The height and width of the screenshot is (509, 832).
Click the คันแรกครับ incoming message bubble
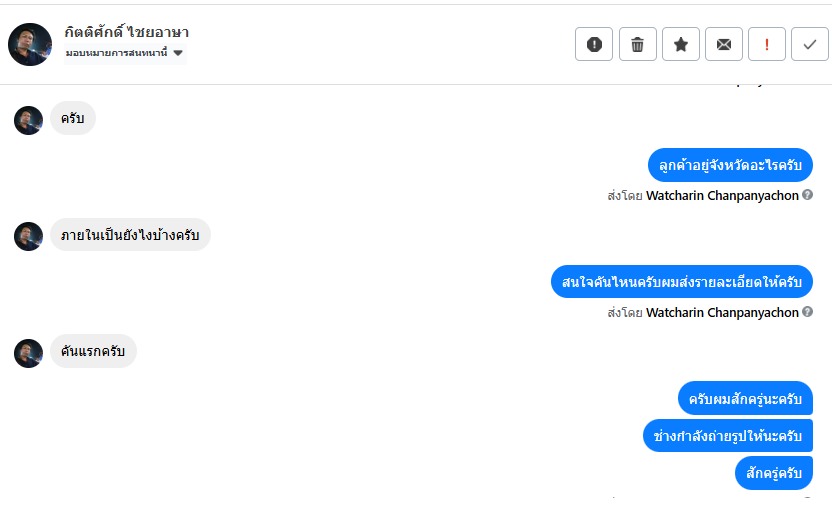(93, 351)
